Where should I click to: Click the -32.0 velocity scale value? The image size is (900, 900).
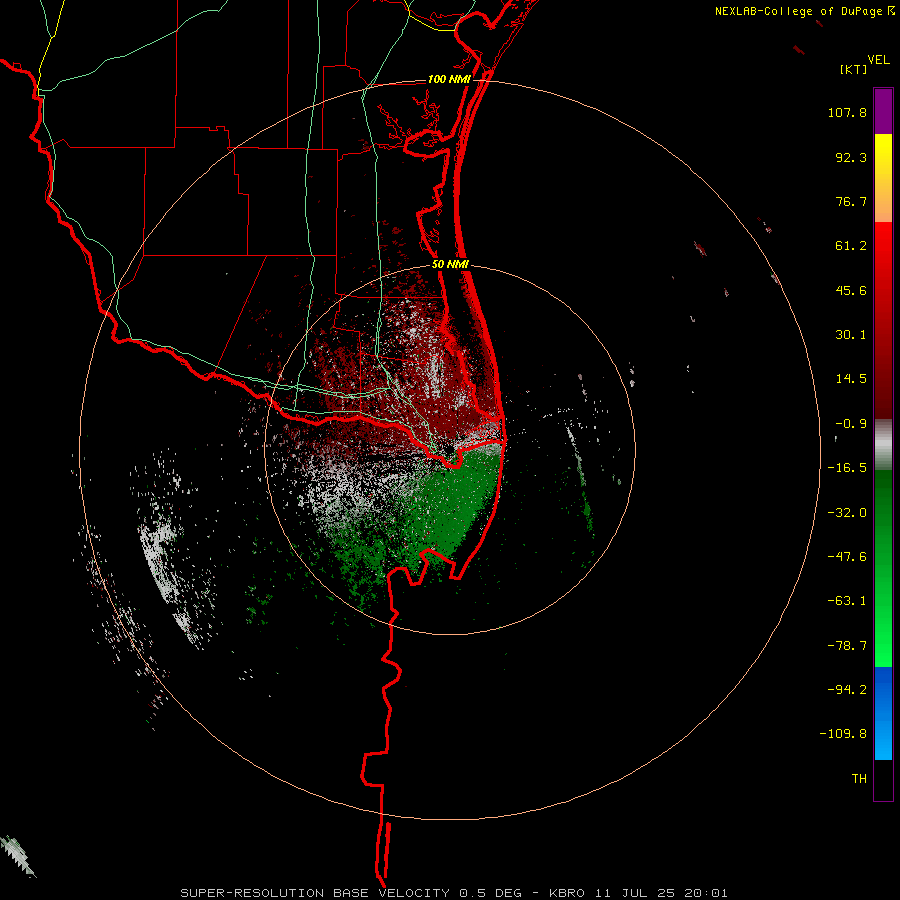coord(847,513)
